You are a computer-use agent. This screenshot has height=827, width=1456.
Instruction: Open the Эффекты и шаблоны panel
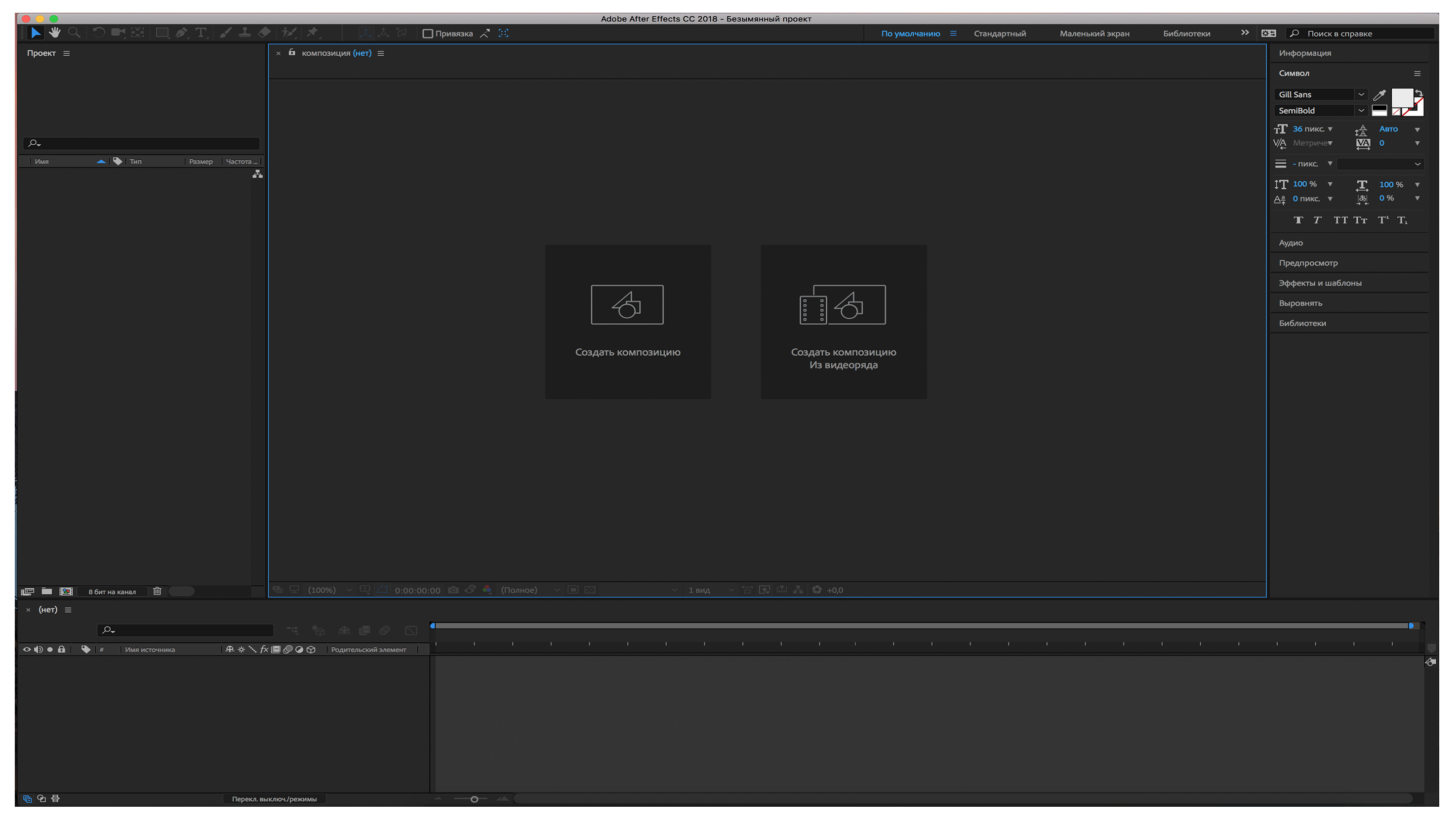[x=1320, y=283]
